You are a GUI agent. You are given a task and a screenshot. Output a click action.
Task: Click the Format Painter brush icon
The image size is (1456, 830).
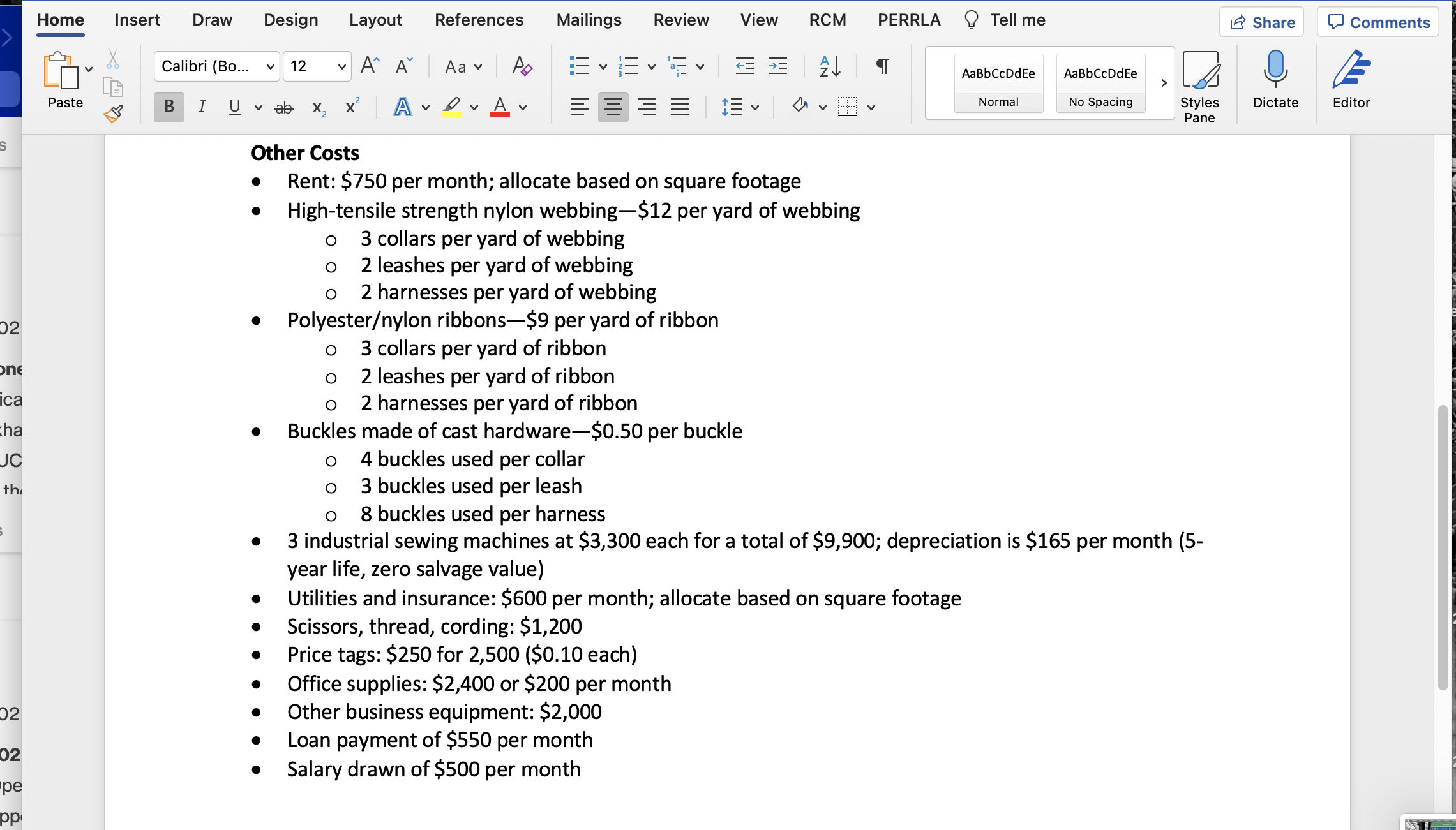[x=114, y=114]
